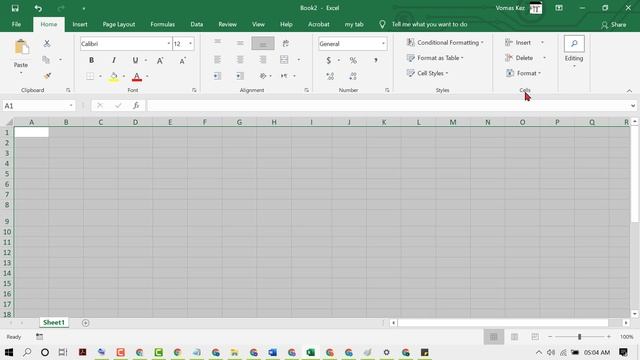Click the Copy icon in Clipboard

46,60
